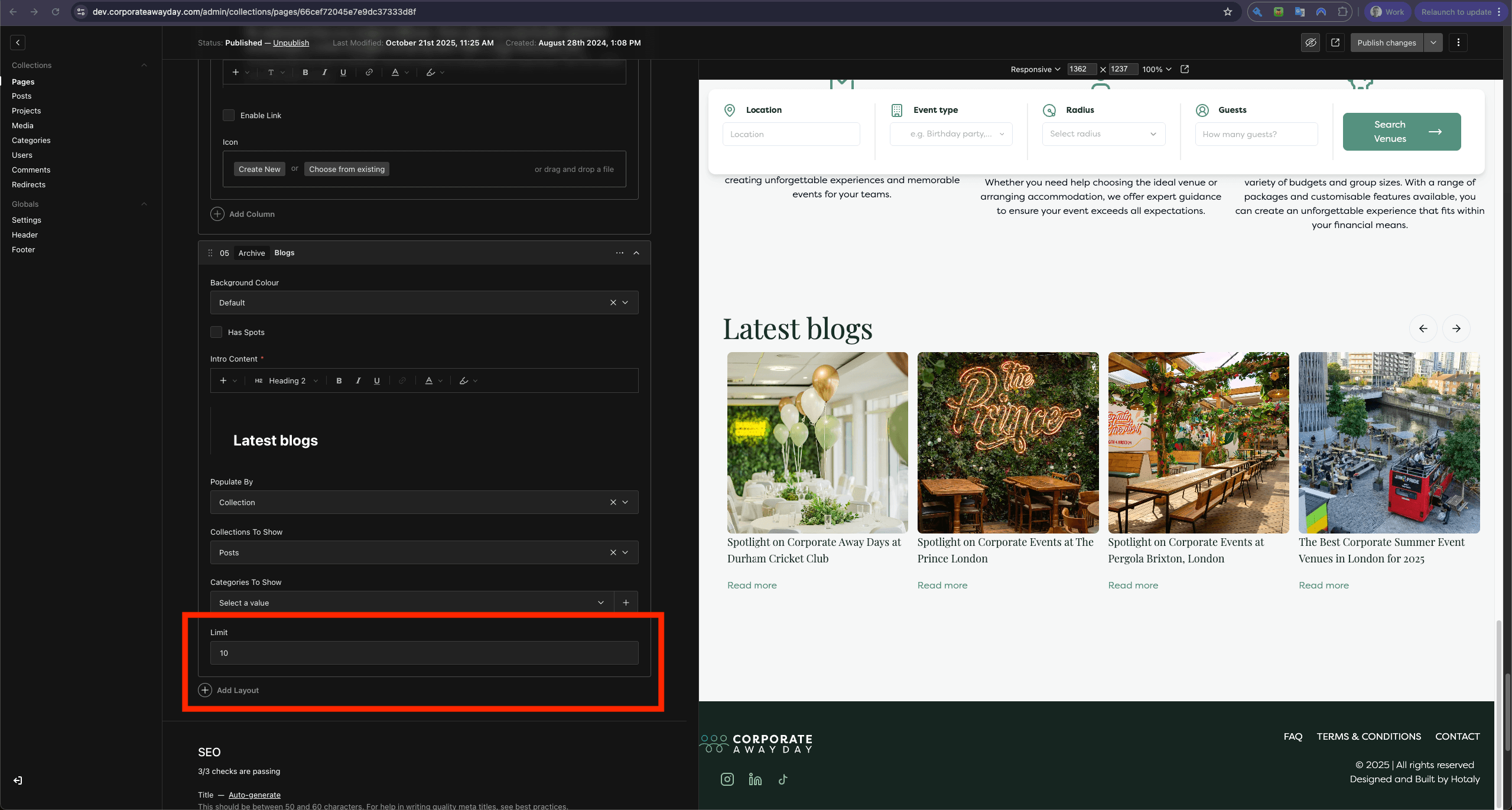This screenshot has width=1512, height=810.
Task: Click next arrow in Latest blogs carousel
Action: (1456, 328)
